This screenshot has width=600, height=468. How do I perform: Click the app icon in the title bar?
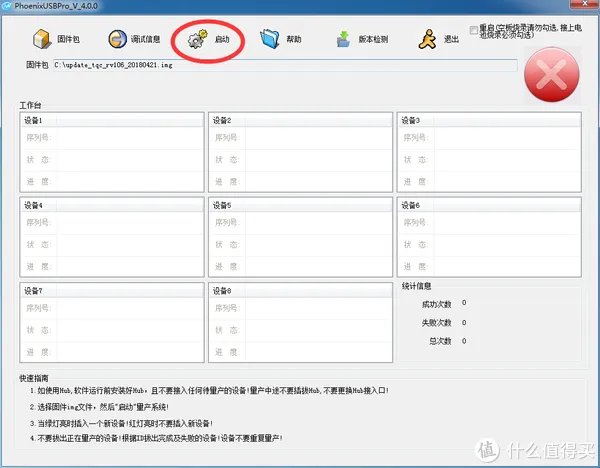click(x=7, y=6)
